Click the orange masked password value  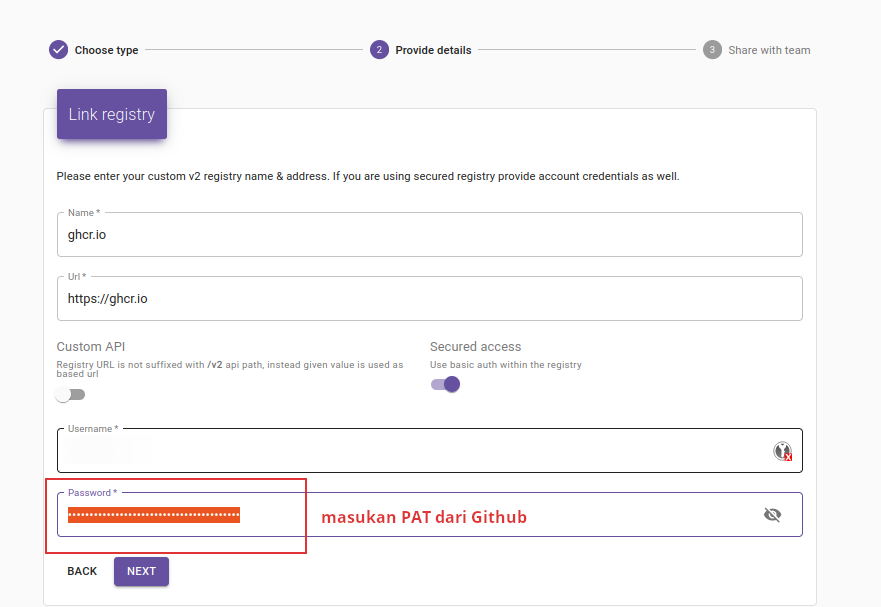tap(152, 514)
